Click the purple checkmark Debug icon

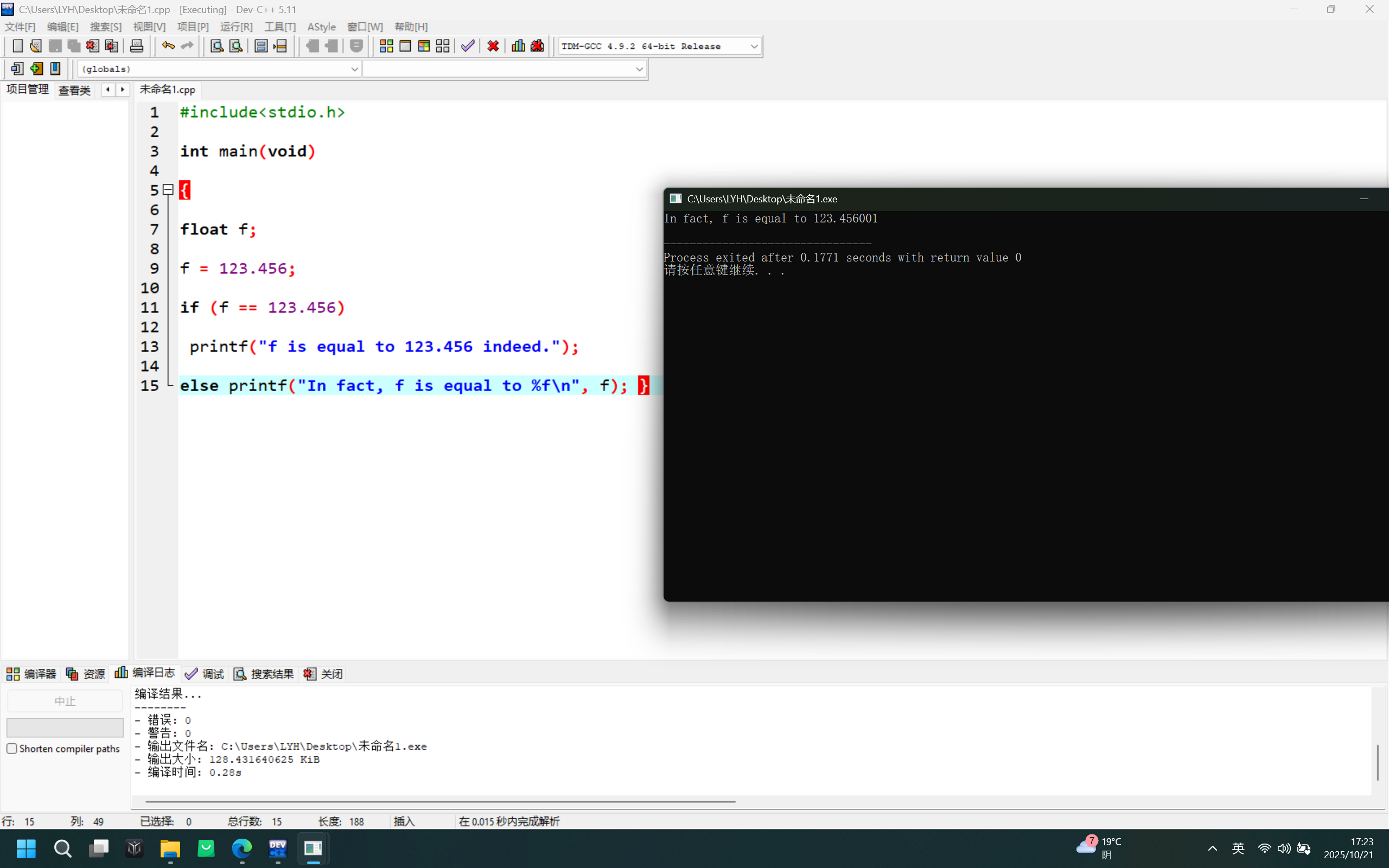(x=468, y=46)
